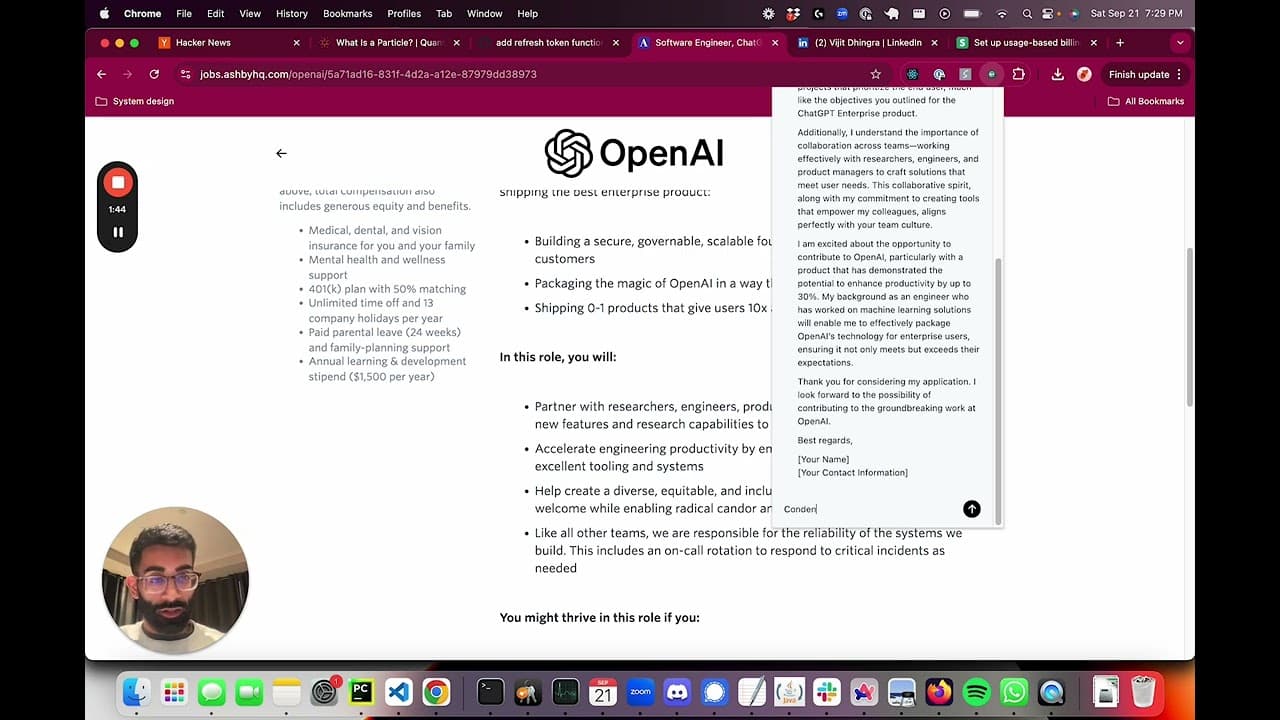Open Terminal from the dock

[x=490, y=692]
